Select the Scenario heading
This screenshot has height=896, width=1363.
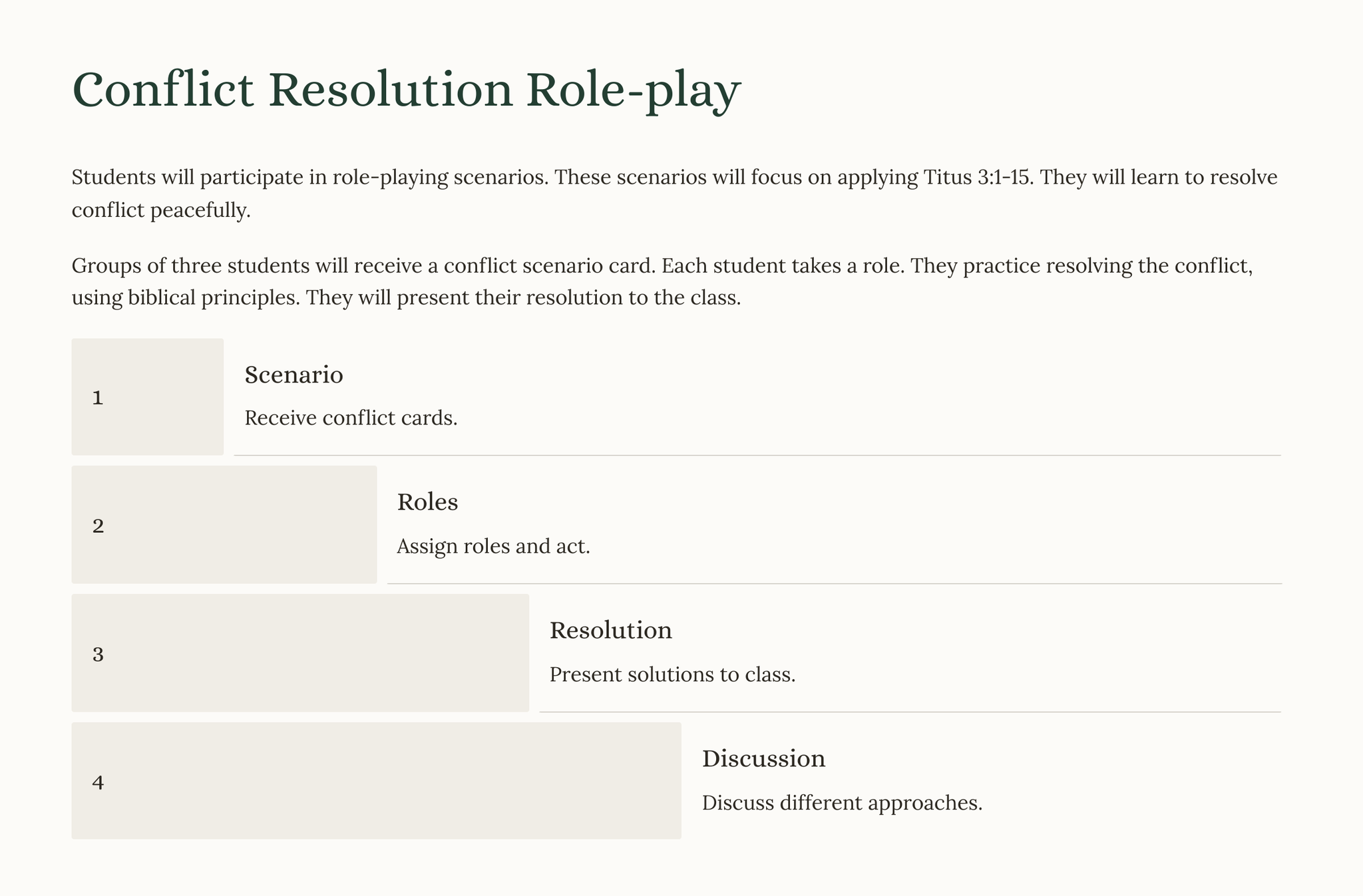[x=293, y=374]
